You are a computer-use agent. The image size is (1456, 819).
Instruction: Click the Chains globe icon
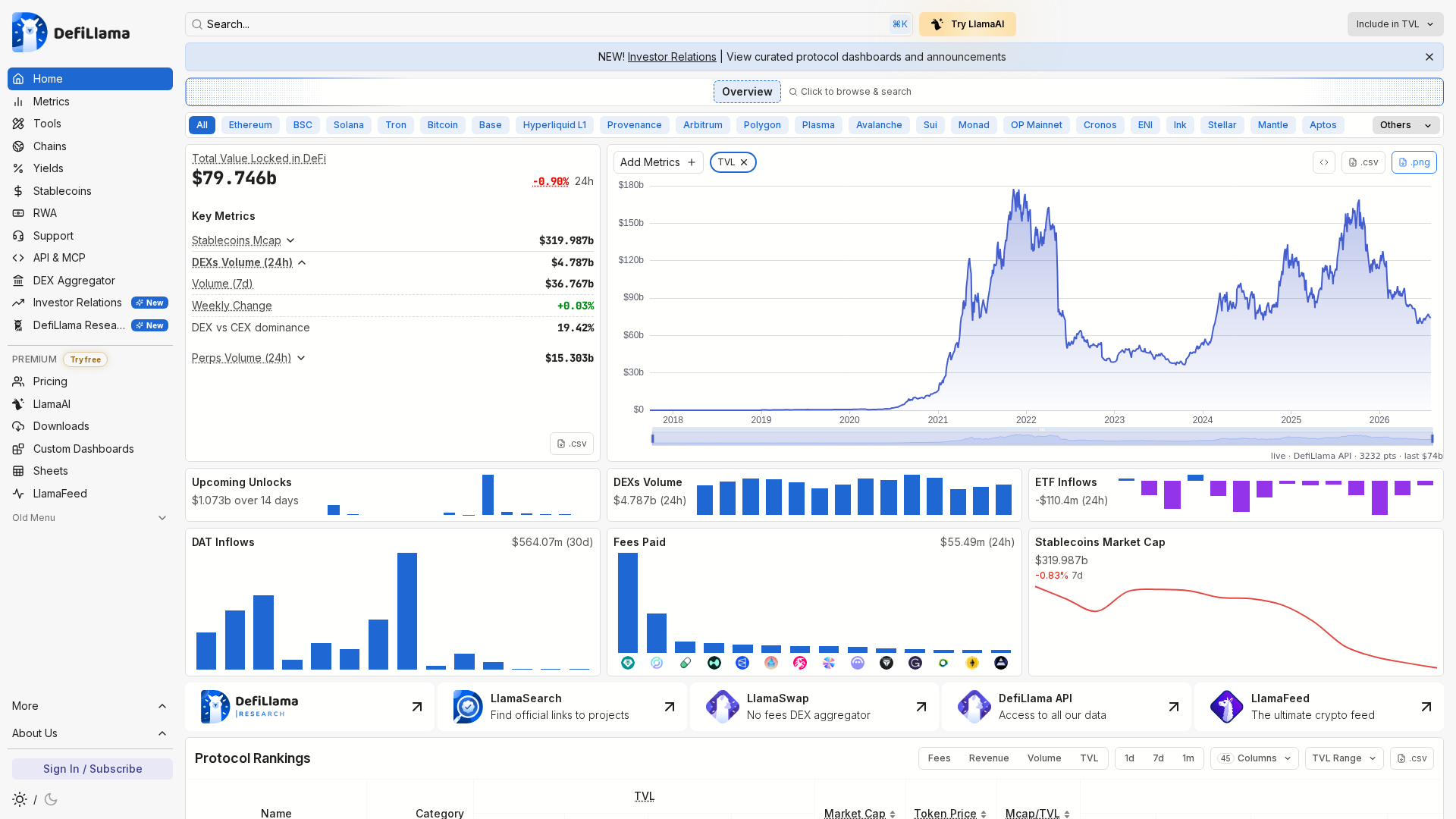(18, 146)
